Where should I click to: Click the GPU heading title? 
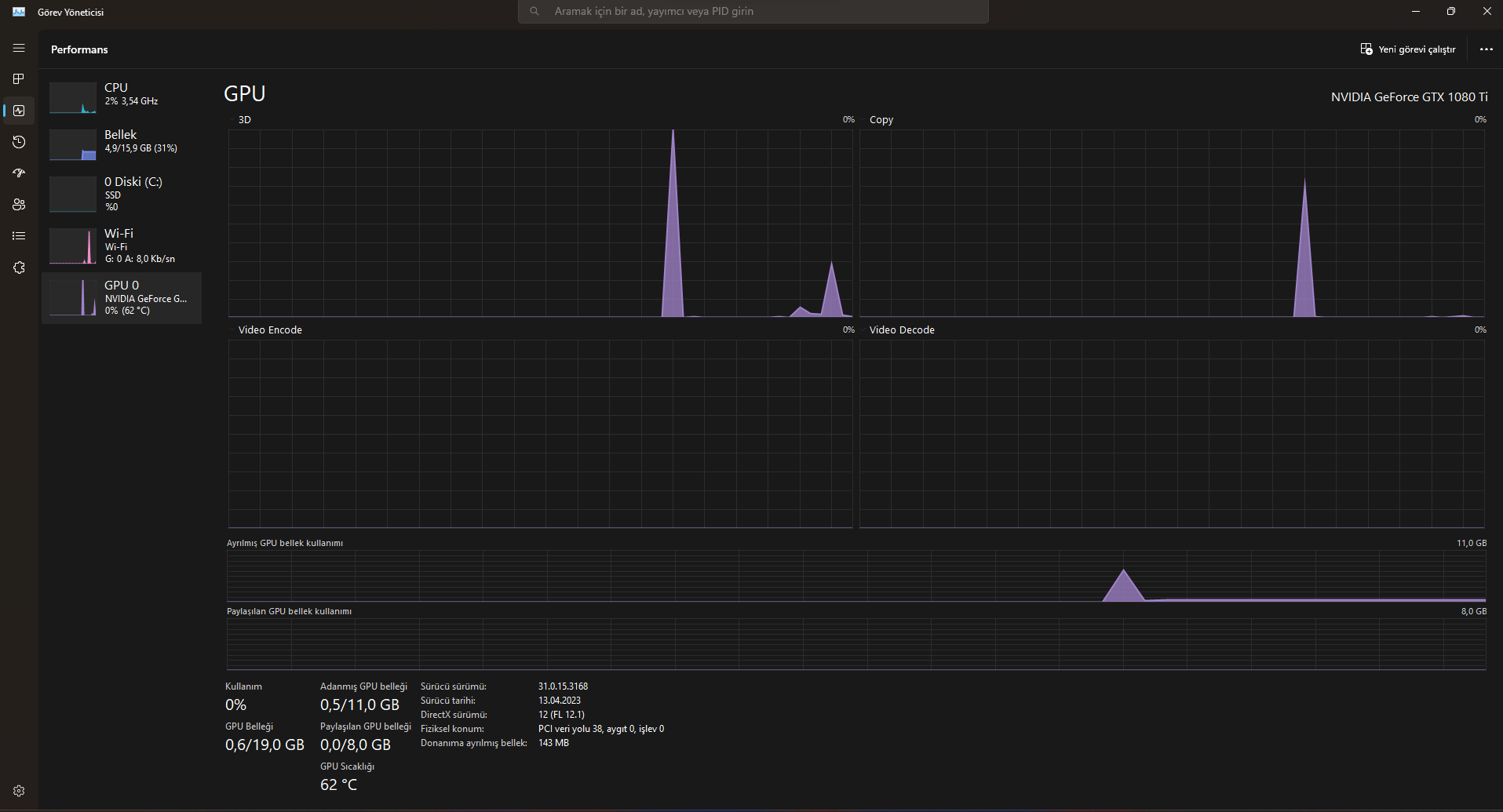click(x=245, y=93)
